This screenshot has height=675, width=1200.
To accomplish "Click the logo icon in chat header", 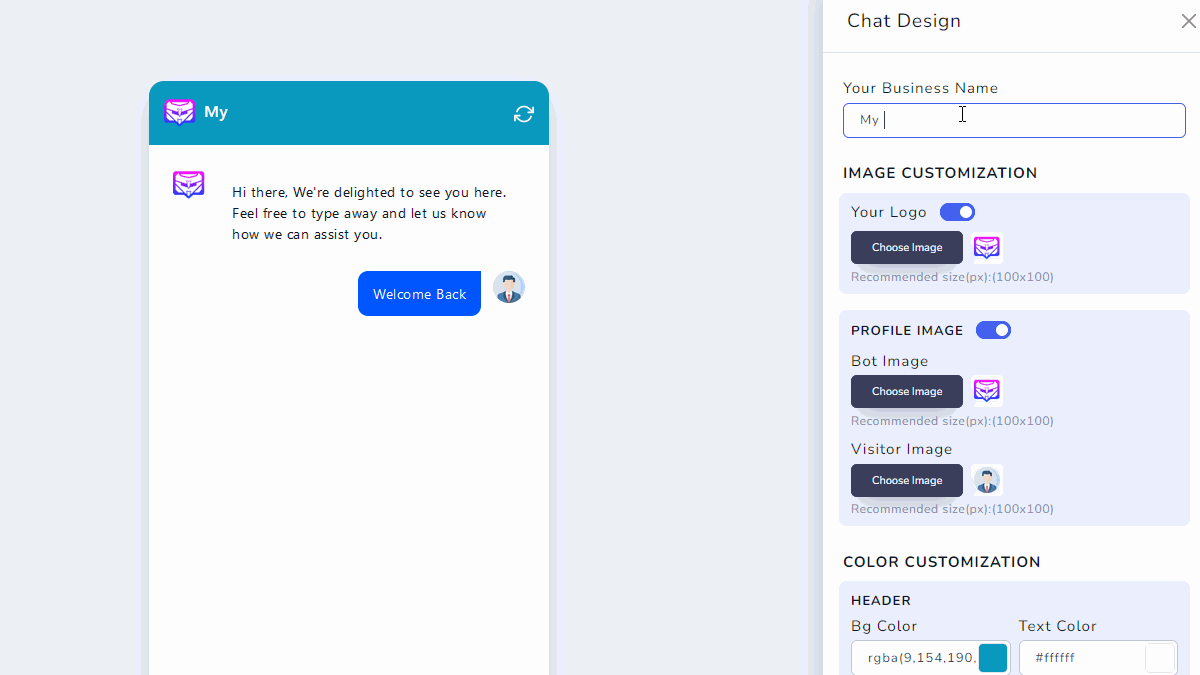I will [x=179, y=112].
